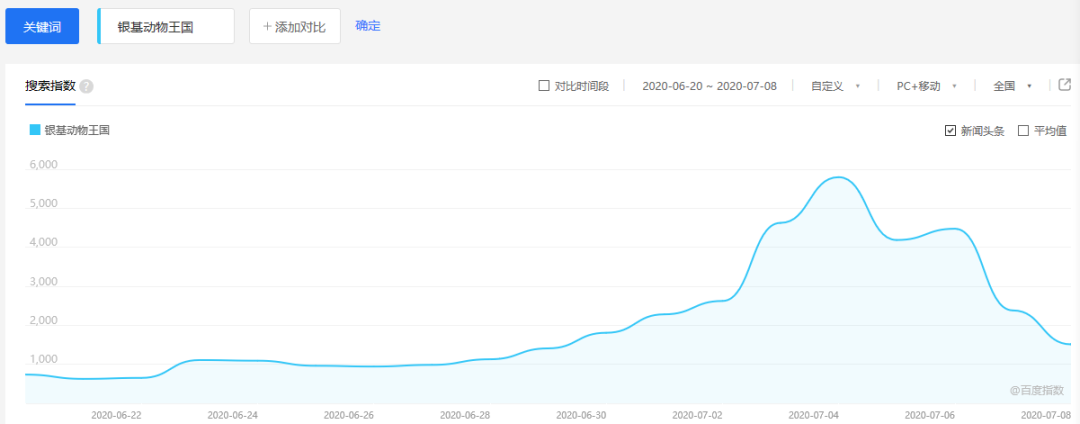Click the 3,000 y-axis value

(x=43, y=282)
